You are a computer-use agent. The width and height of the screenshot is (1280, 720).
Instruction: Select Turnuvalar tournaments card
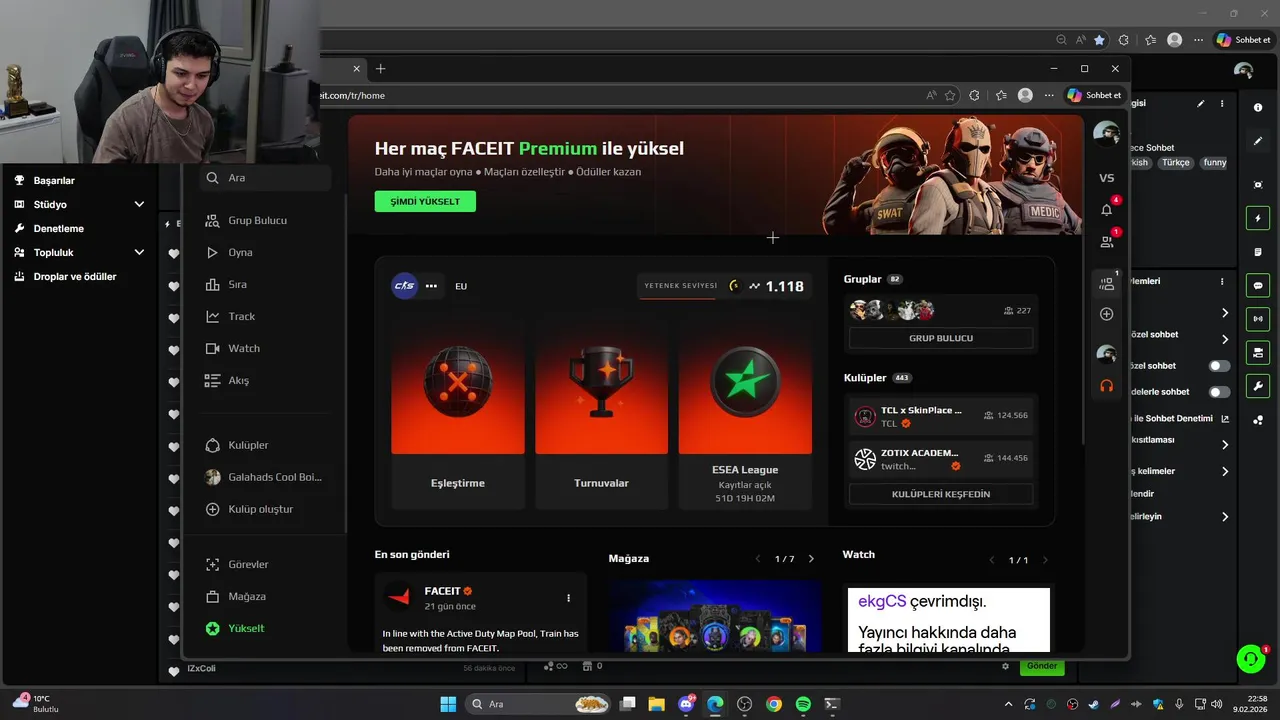coord(601,415)
